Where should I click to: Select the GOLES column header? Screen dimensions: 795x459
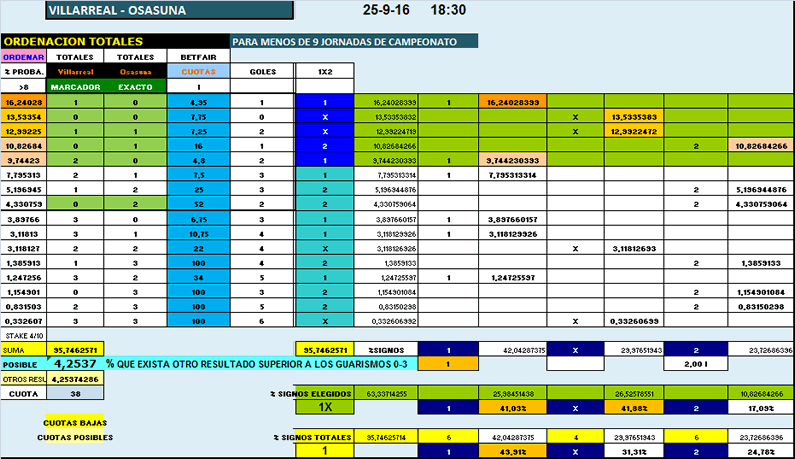tap(262, 72)
